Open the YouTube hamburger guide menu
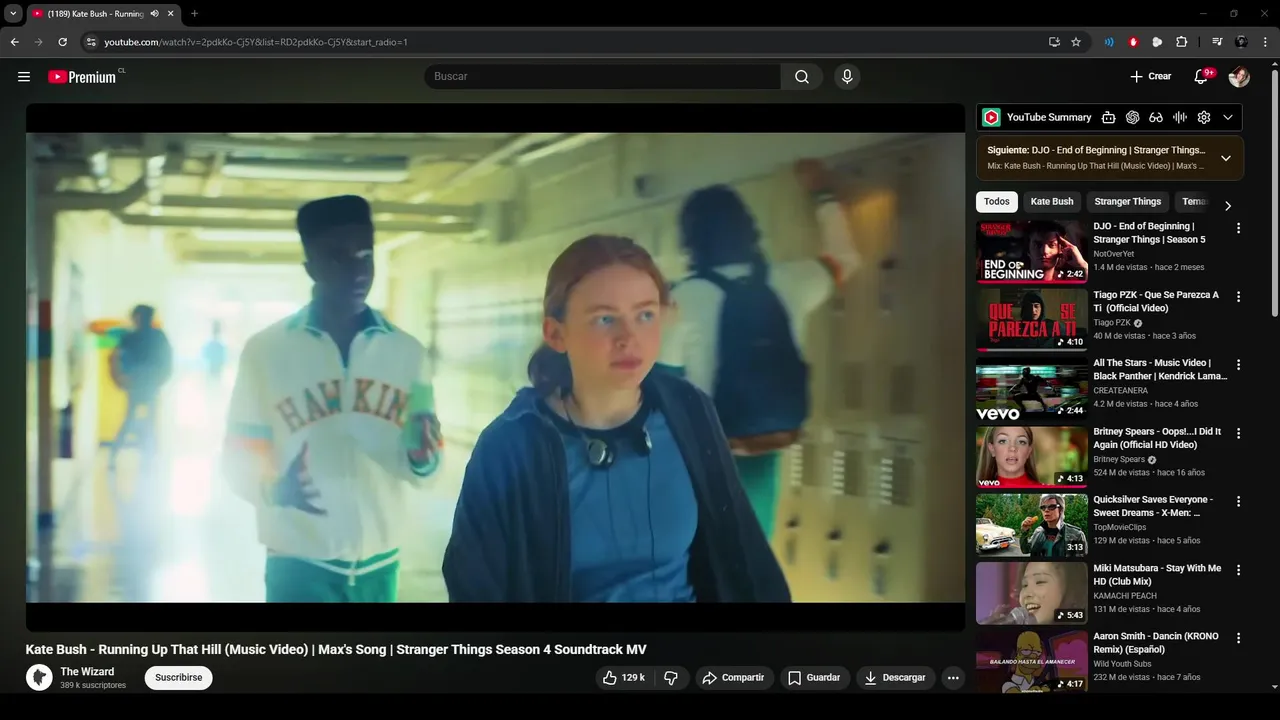The height and width of the screenshot is (720, 1280). (24, 77)
